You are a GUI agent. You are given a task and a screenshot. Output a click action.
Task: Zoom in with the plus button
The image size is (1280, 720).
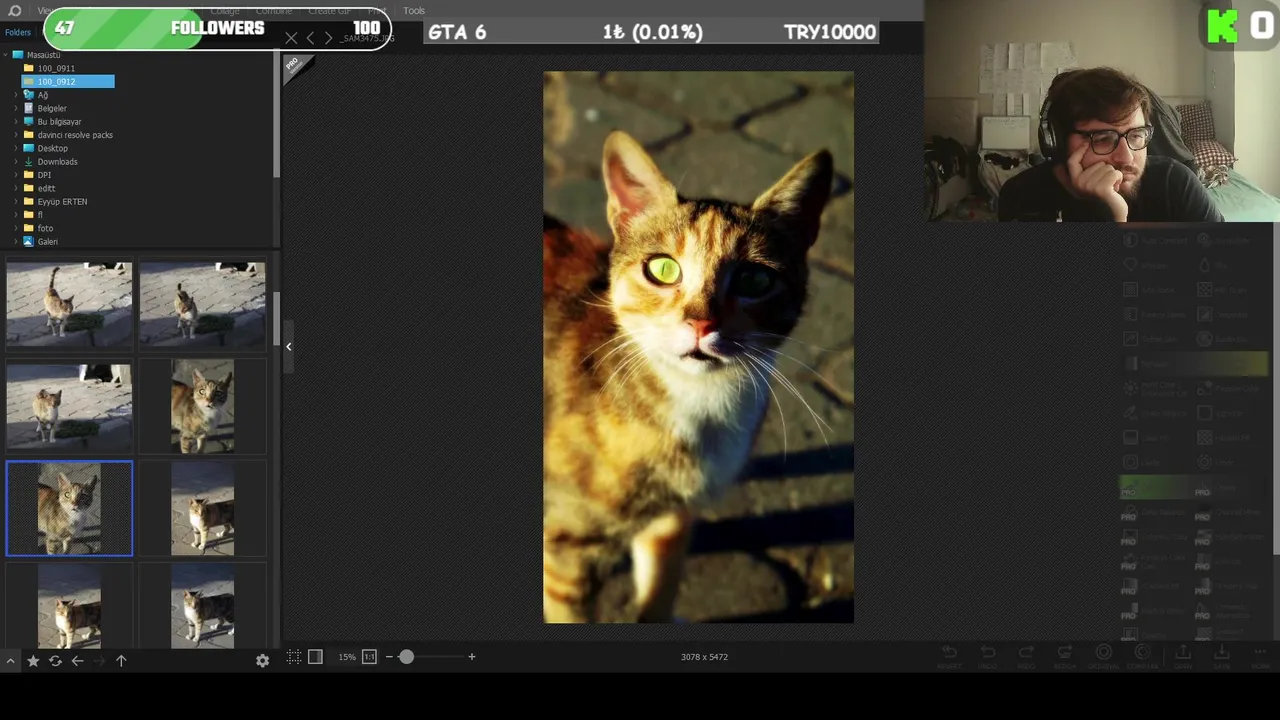471,657
